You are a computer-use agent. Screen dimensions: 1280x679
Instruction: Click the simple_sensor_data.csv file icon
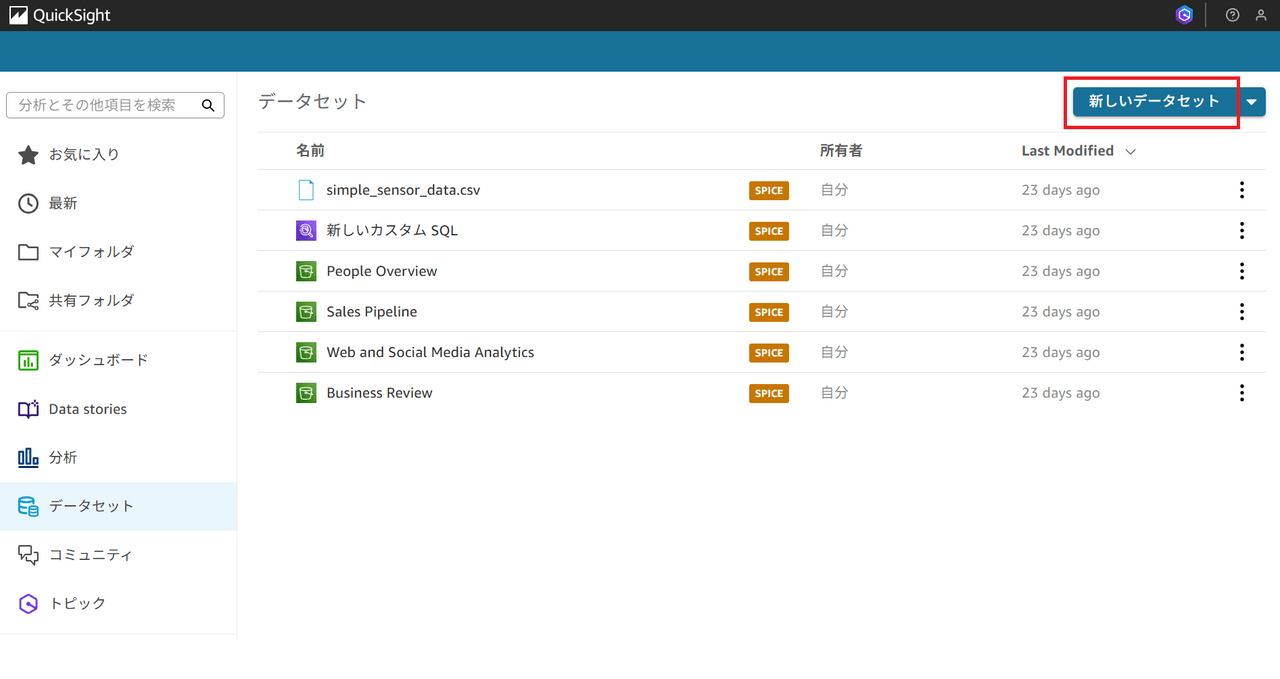pyautogui.click(x=306, y=190)
